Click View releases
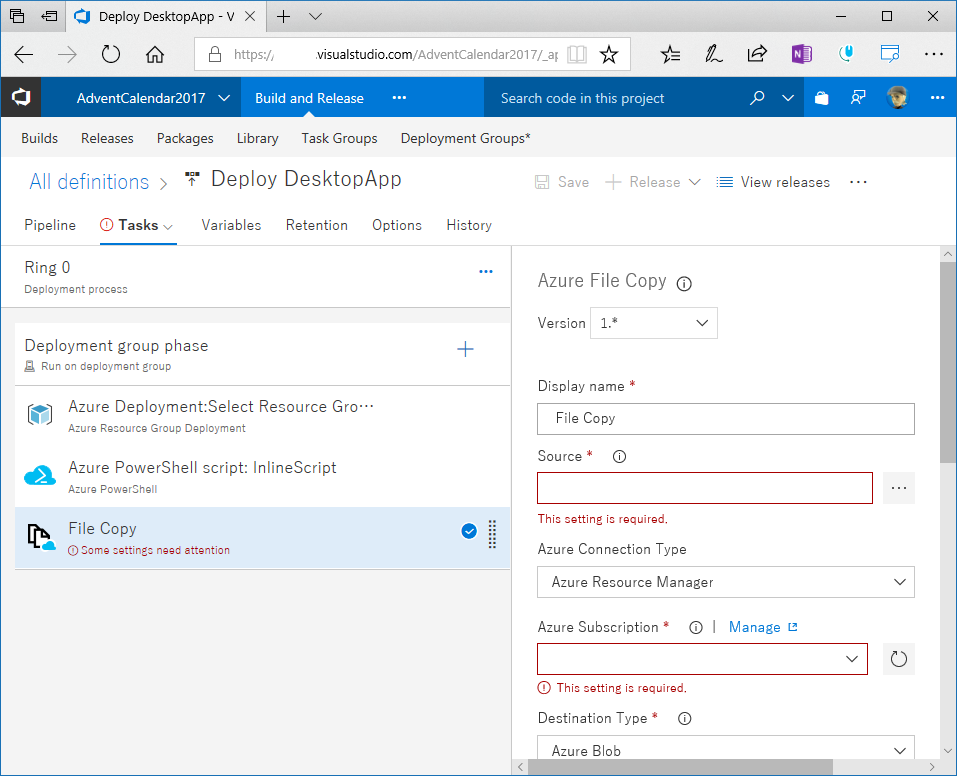Screen dimensions: 957x776 pos(773,182)
